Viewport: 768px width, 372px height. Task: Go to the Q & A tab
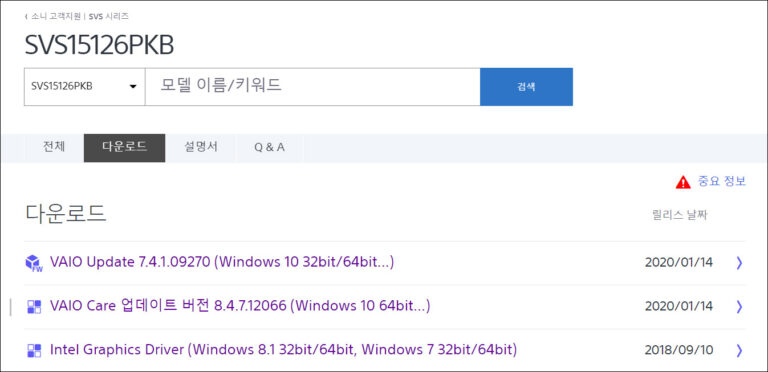pyautogui.click(x=269, y=147)
